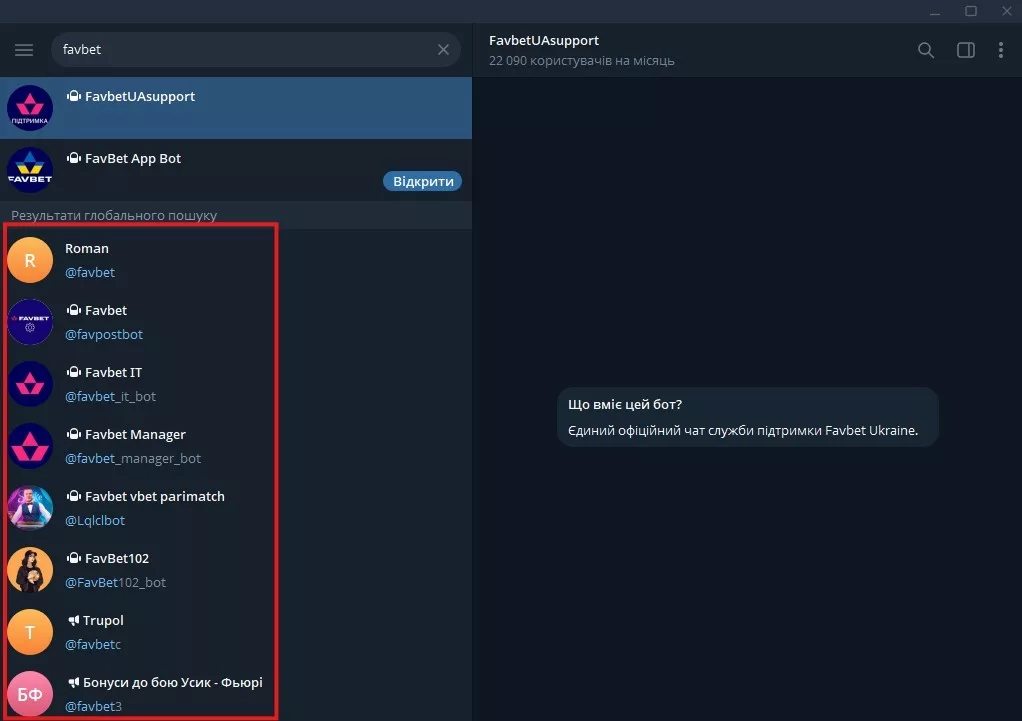Click bot icon beside Favbet Manager
Viewport: 1022px width, 721px height.
pos(74,434)
